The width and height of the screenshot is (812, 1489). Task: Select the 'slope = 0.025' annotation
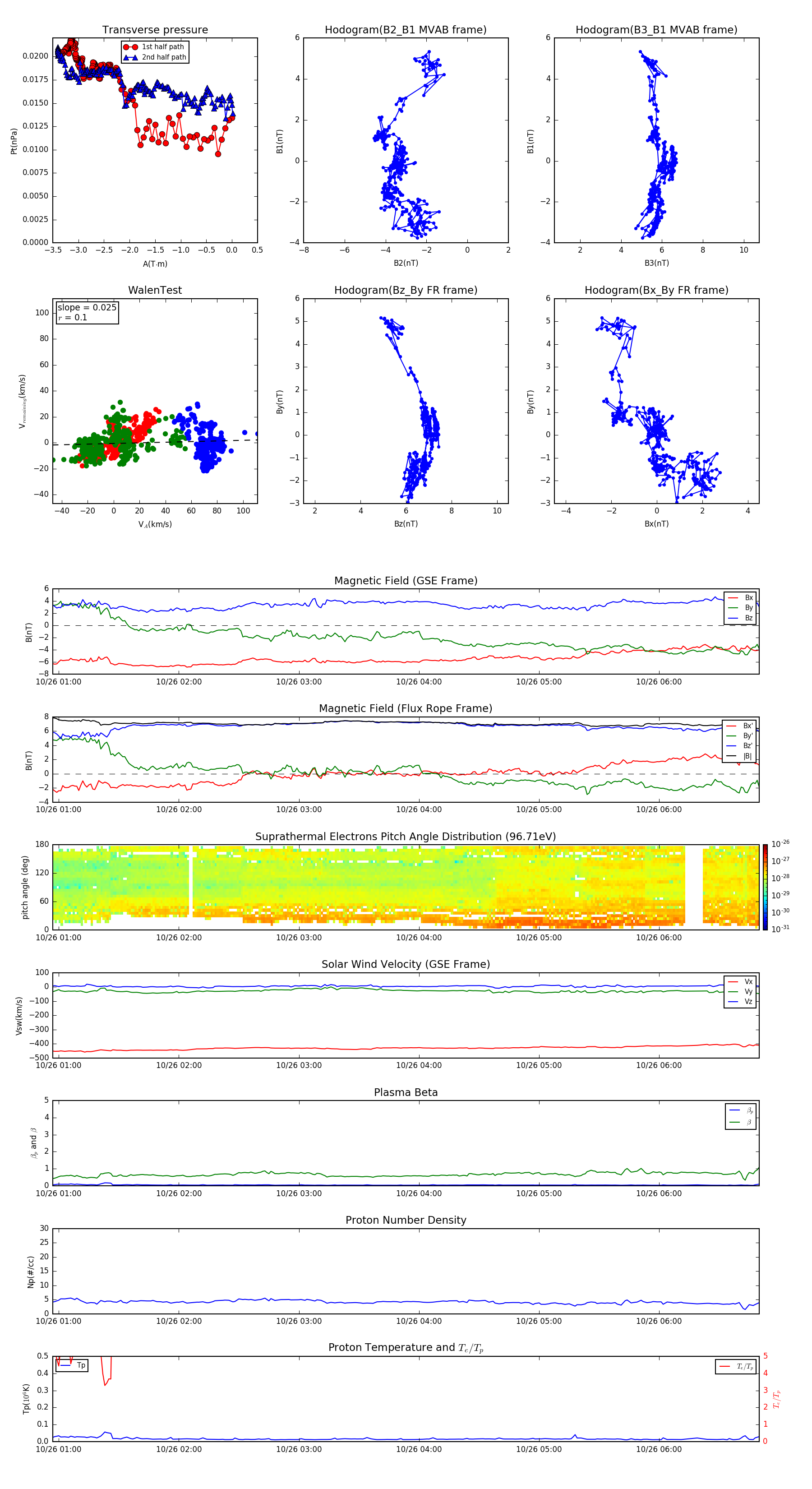click(87, 308)
